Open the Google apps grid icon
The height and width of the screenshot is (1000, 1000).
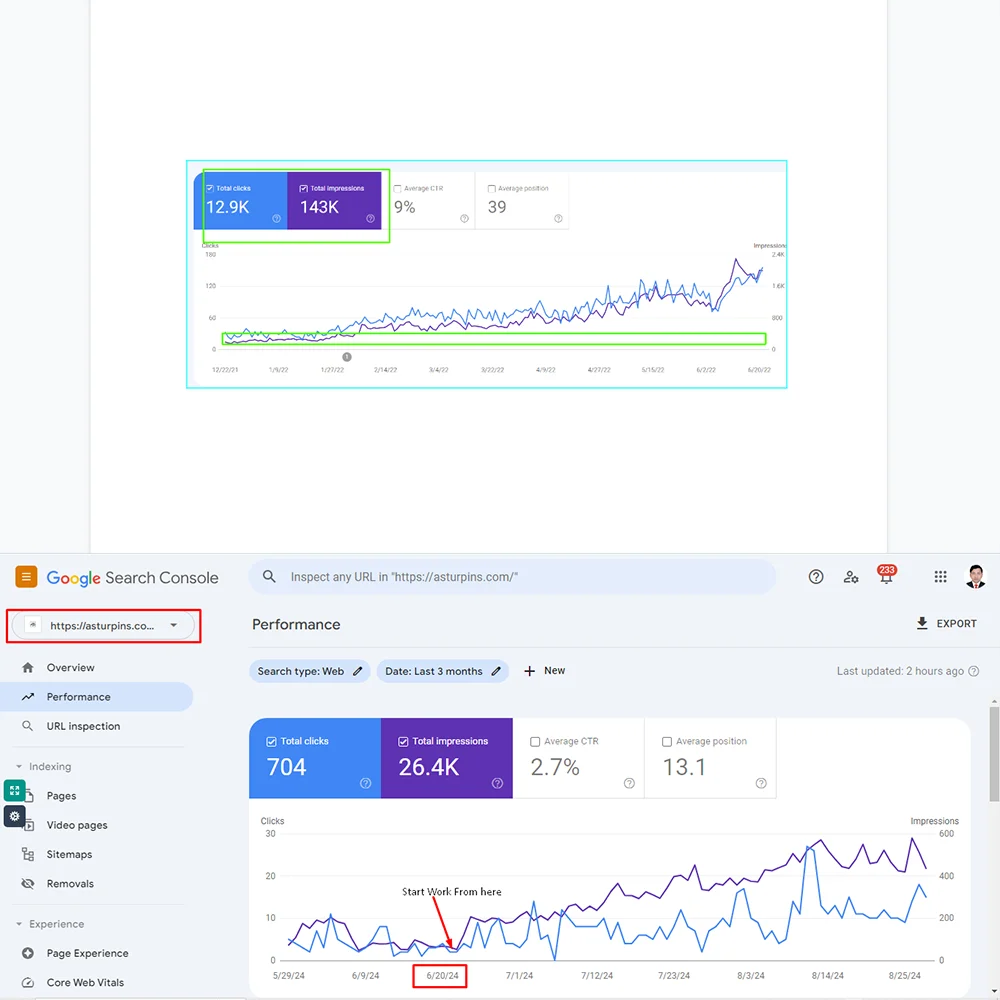click(x=940, y=577)
